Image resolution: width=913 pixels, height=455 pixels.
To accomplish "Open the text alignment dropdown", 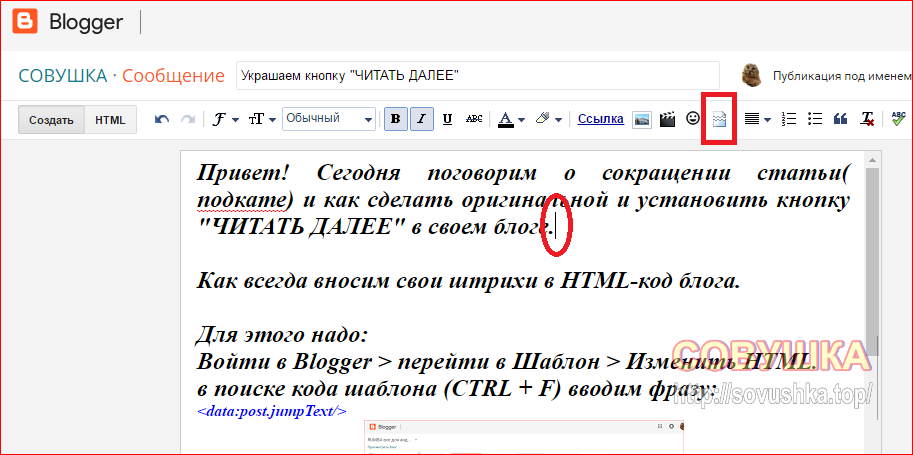I will pos(758,119).
